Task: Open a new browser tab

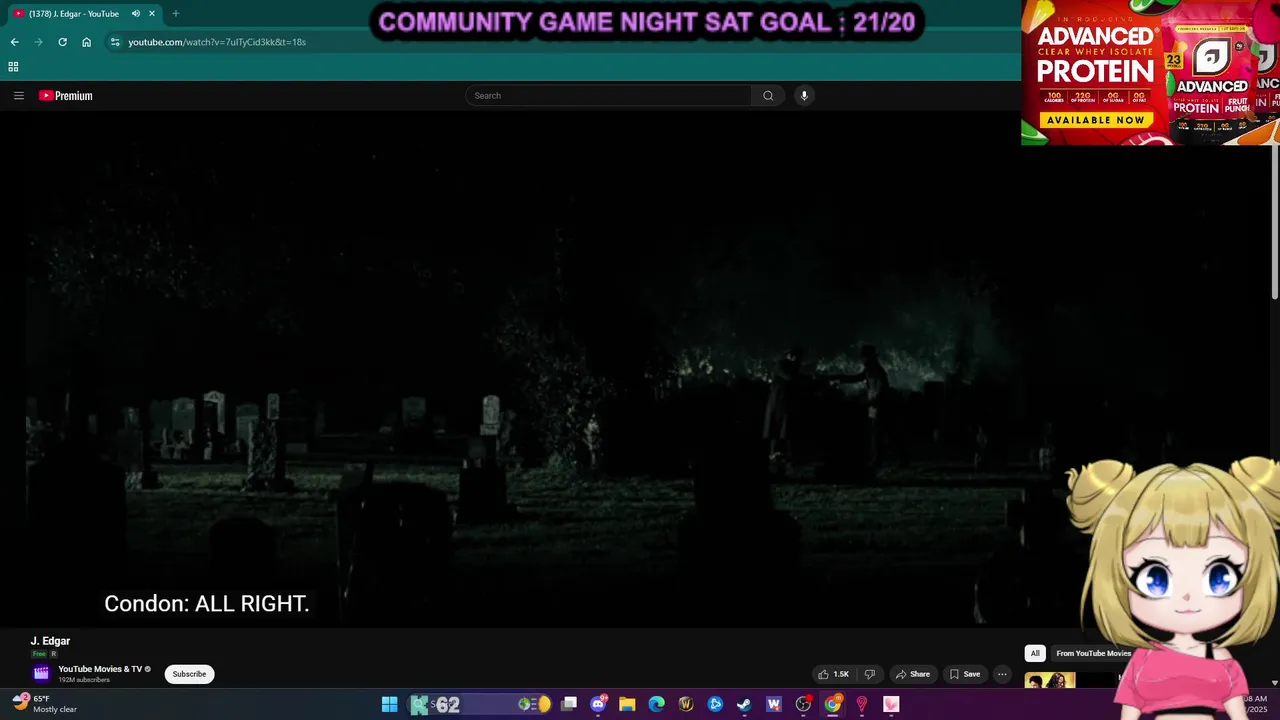Action: click(176, 14)
